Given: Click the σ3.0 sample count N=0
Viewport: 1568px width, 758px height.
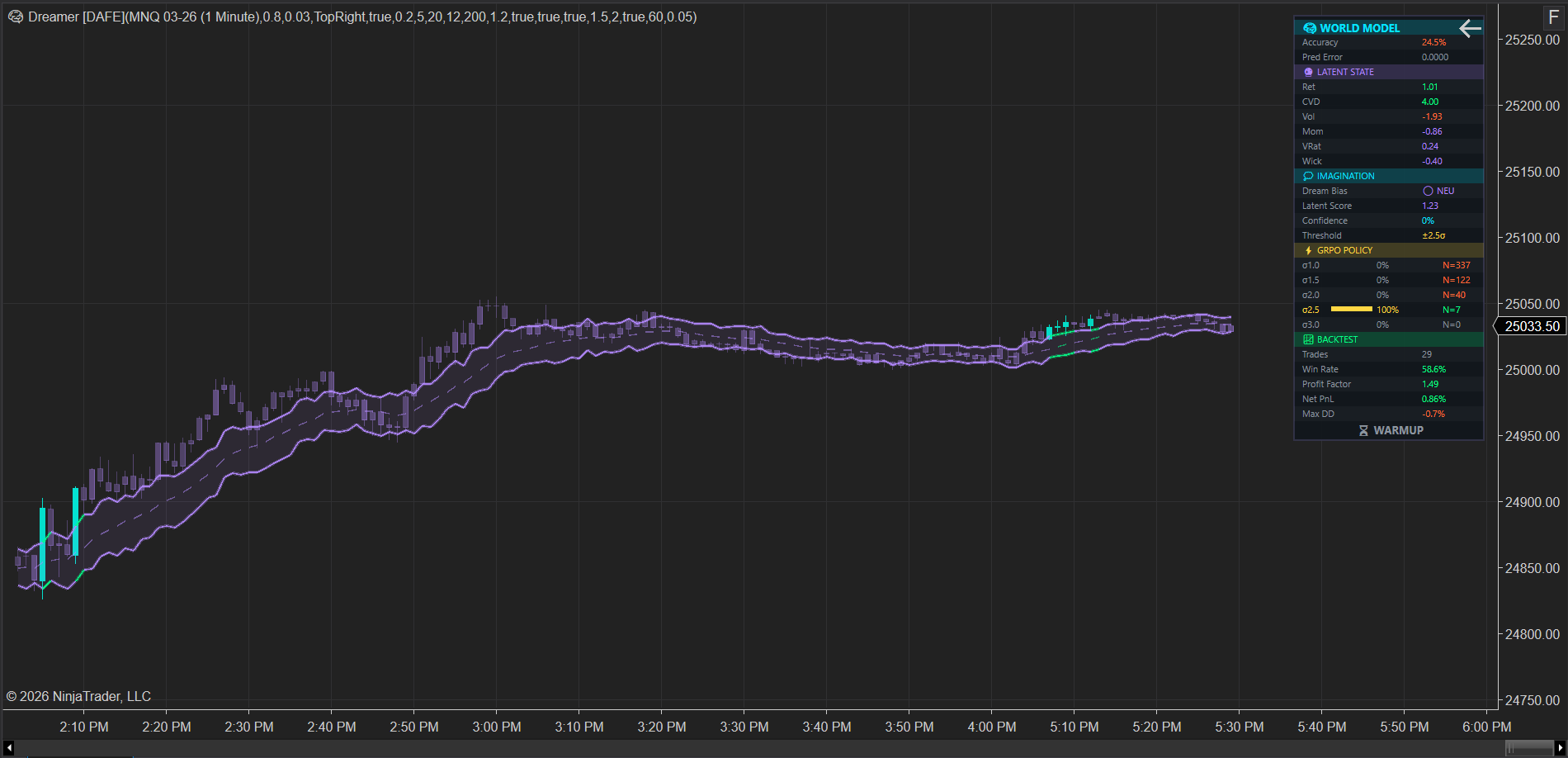Looking at the screenshot, I should coord(1452,325).
